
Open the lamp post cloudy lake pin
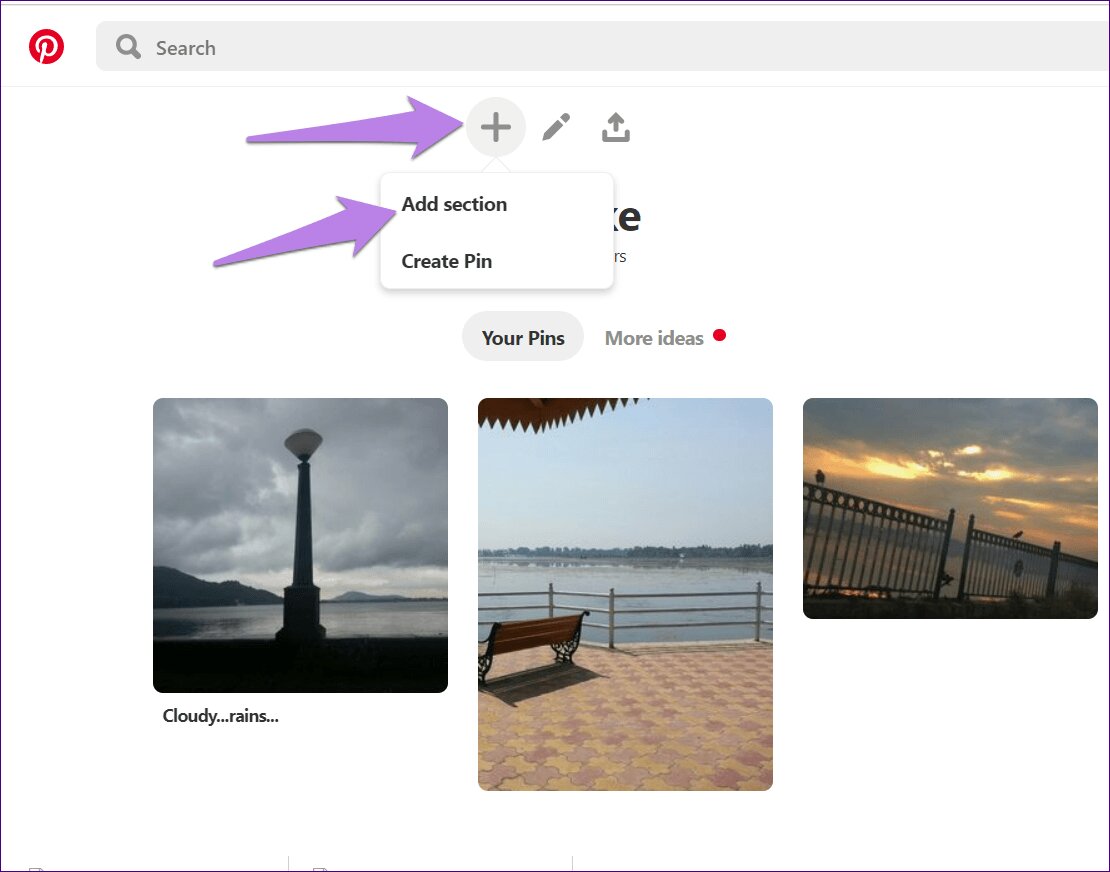[300, 545]
